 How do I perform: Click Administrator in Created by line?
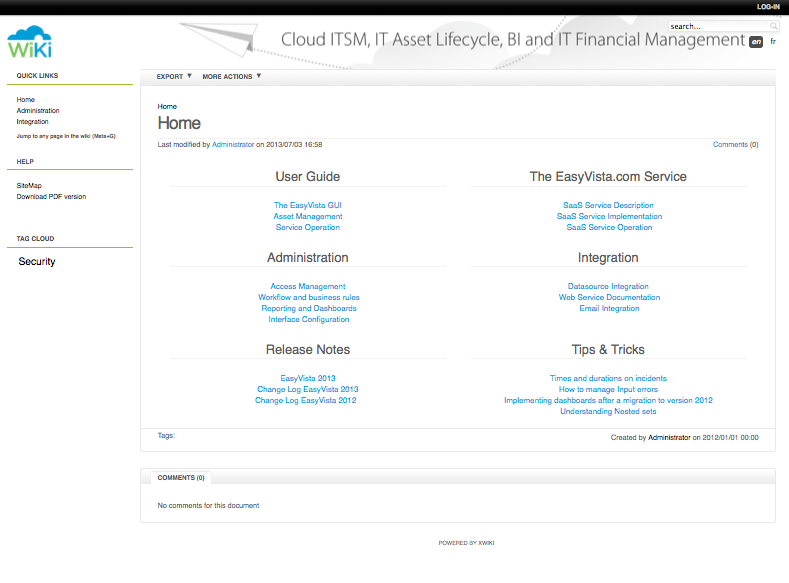[x=669, y=438]
